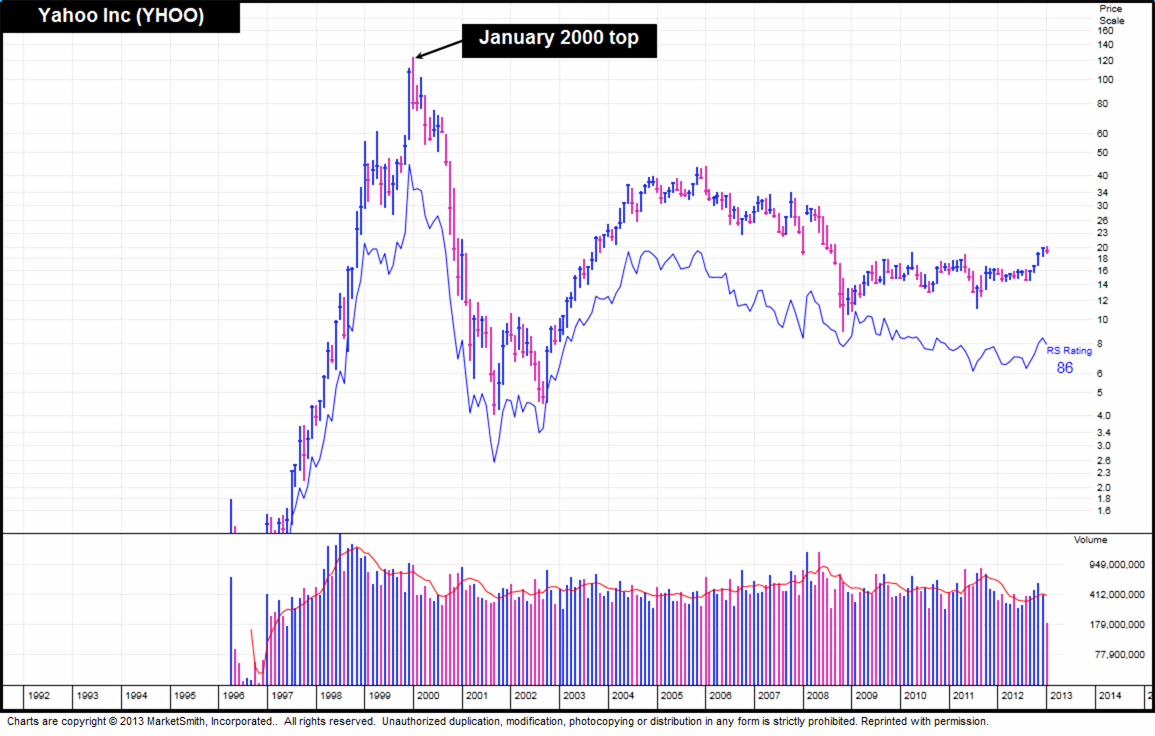Select the 2009 year label

[x=866, y=695]
